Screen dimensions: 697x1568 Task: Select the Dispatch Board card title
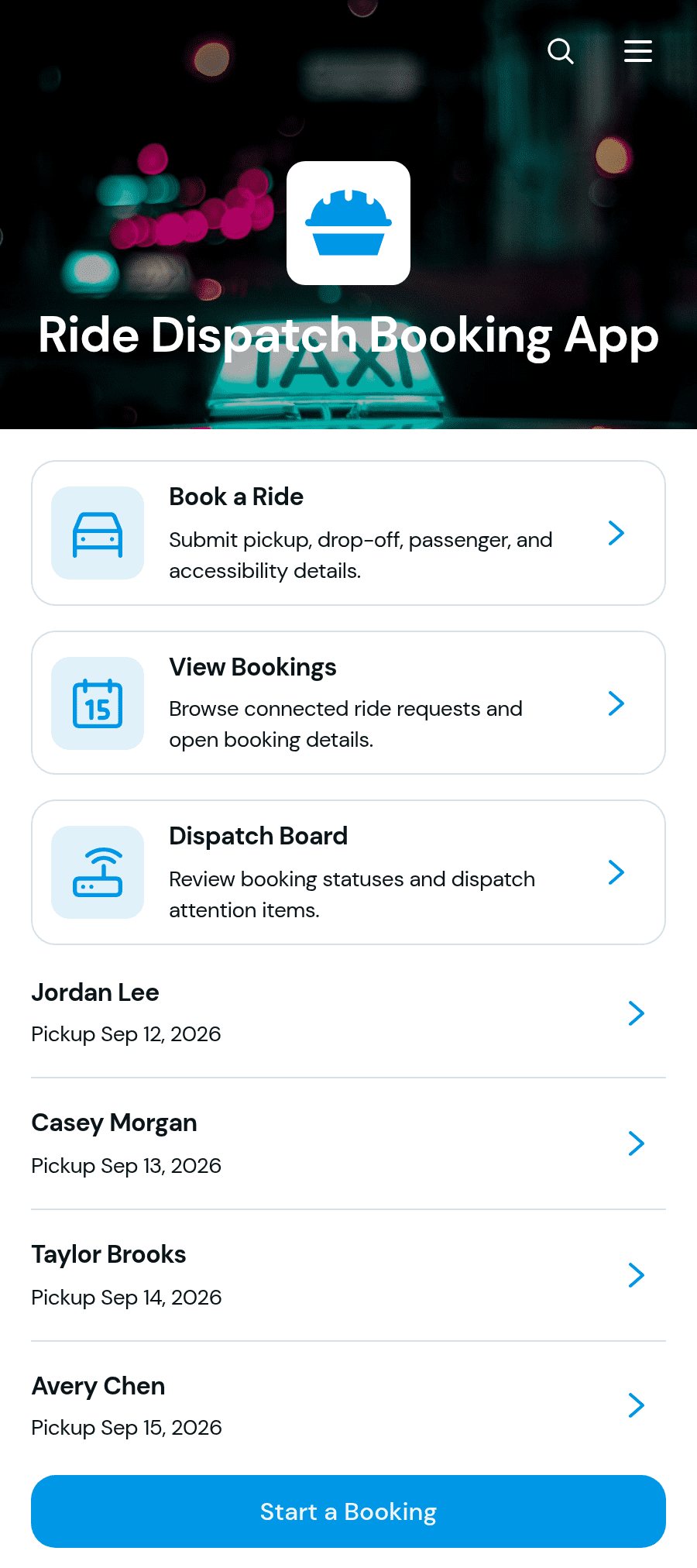click(x=258, y=836)
